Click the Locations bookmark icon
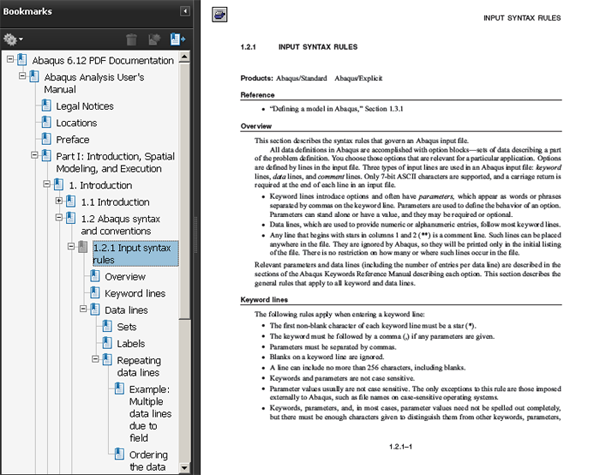 [x=46, y=122]
